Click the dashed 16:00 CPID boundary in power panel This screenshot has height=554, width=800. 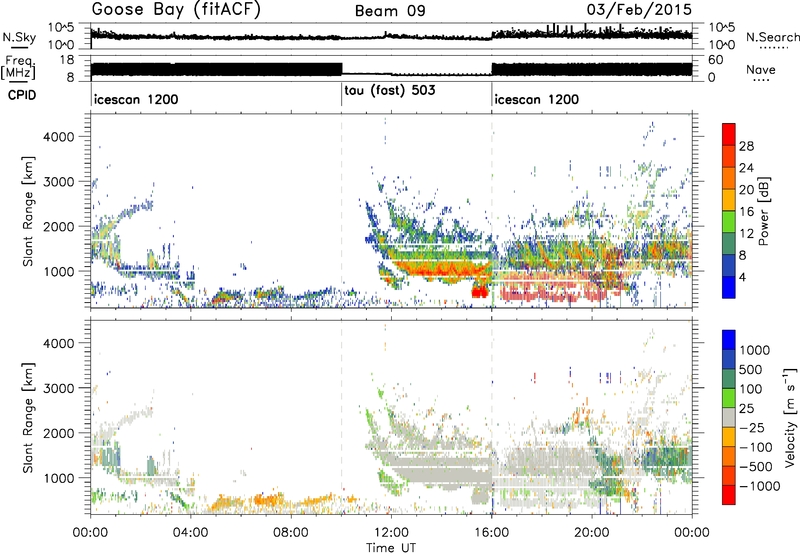click(492, 211)
